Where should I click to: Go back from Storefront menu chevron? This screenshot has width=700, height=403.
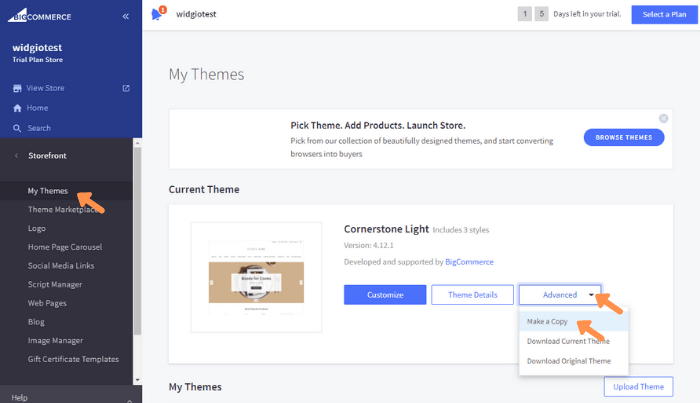(17, 156)
